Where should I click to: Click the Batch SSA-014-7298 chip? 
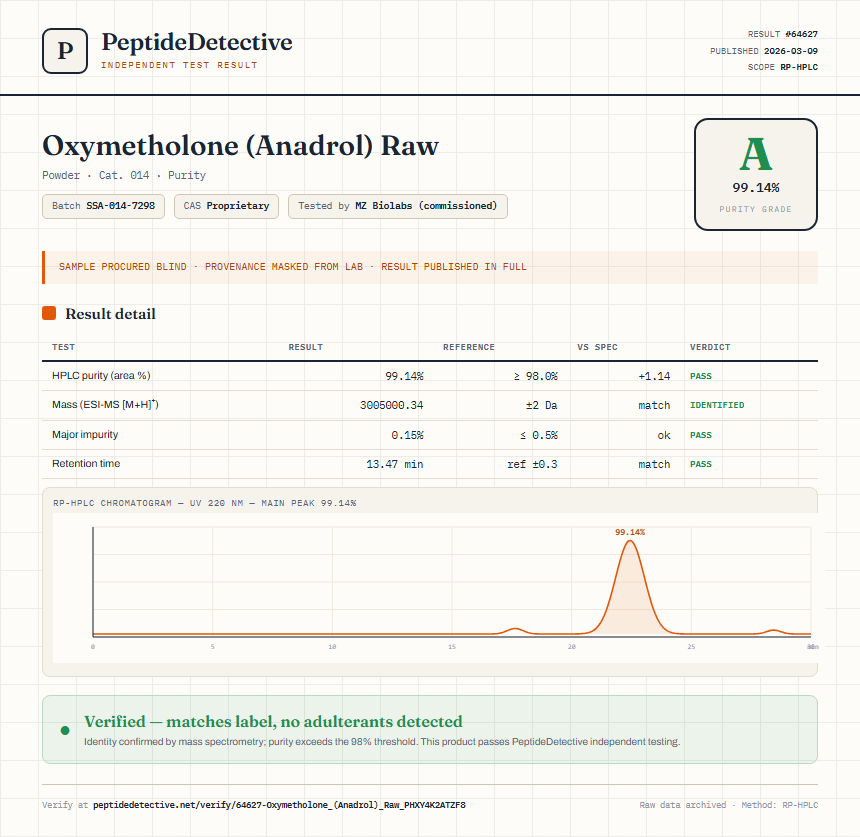tap(104, 206)
